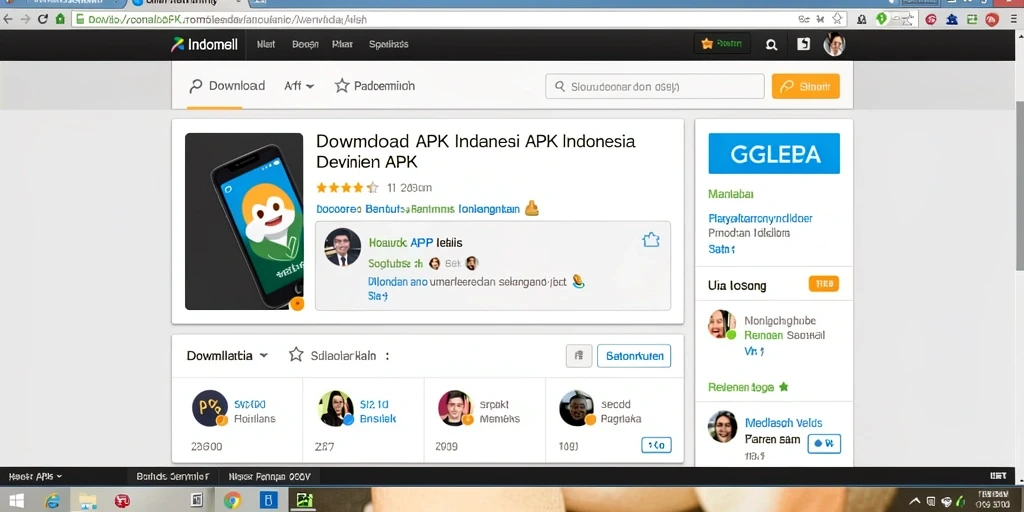Screen dimensions: 1024x512
Task: Open the SV3D0 Roiritans app icon
Action: (210, 408)
